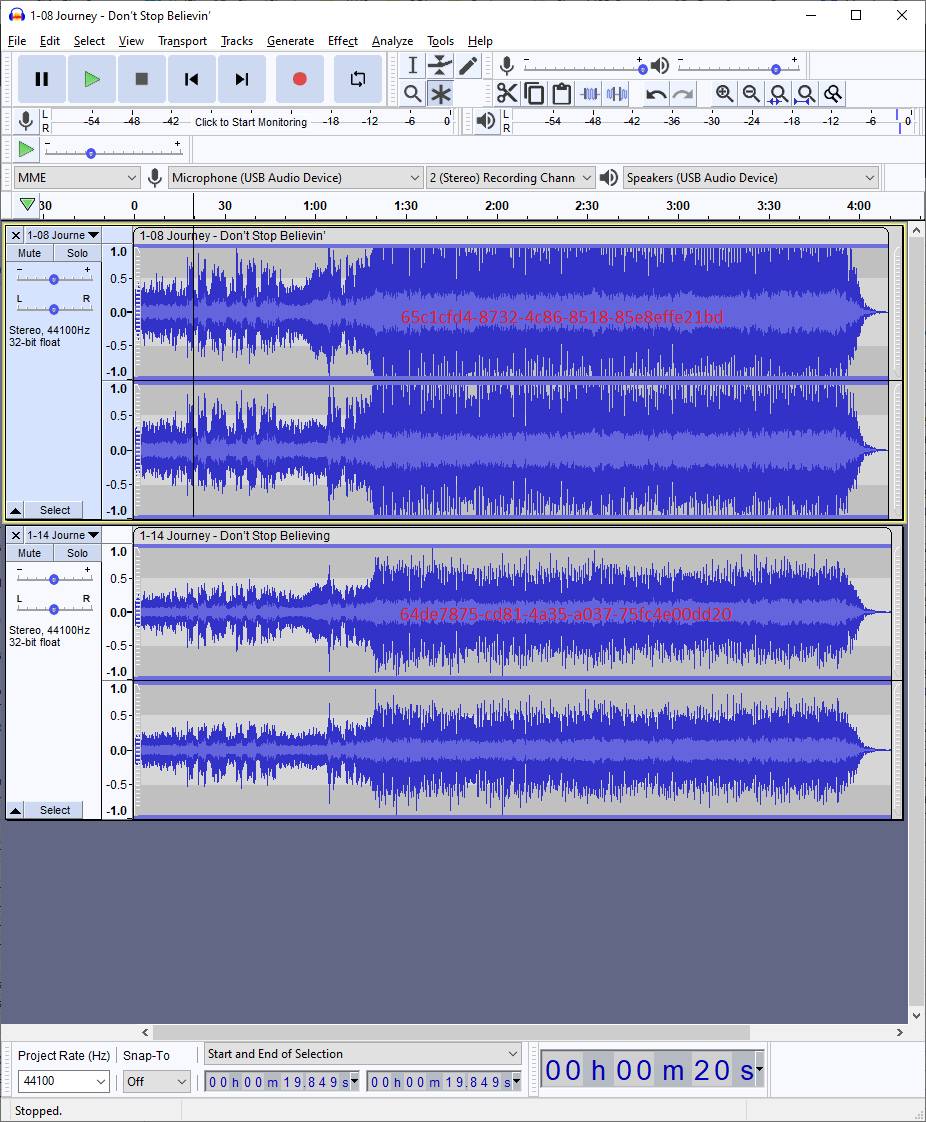Open the Snap-To Off dropdown
Viewport: 926px width, 1122px height.
(157, 1081)
